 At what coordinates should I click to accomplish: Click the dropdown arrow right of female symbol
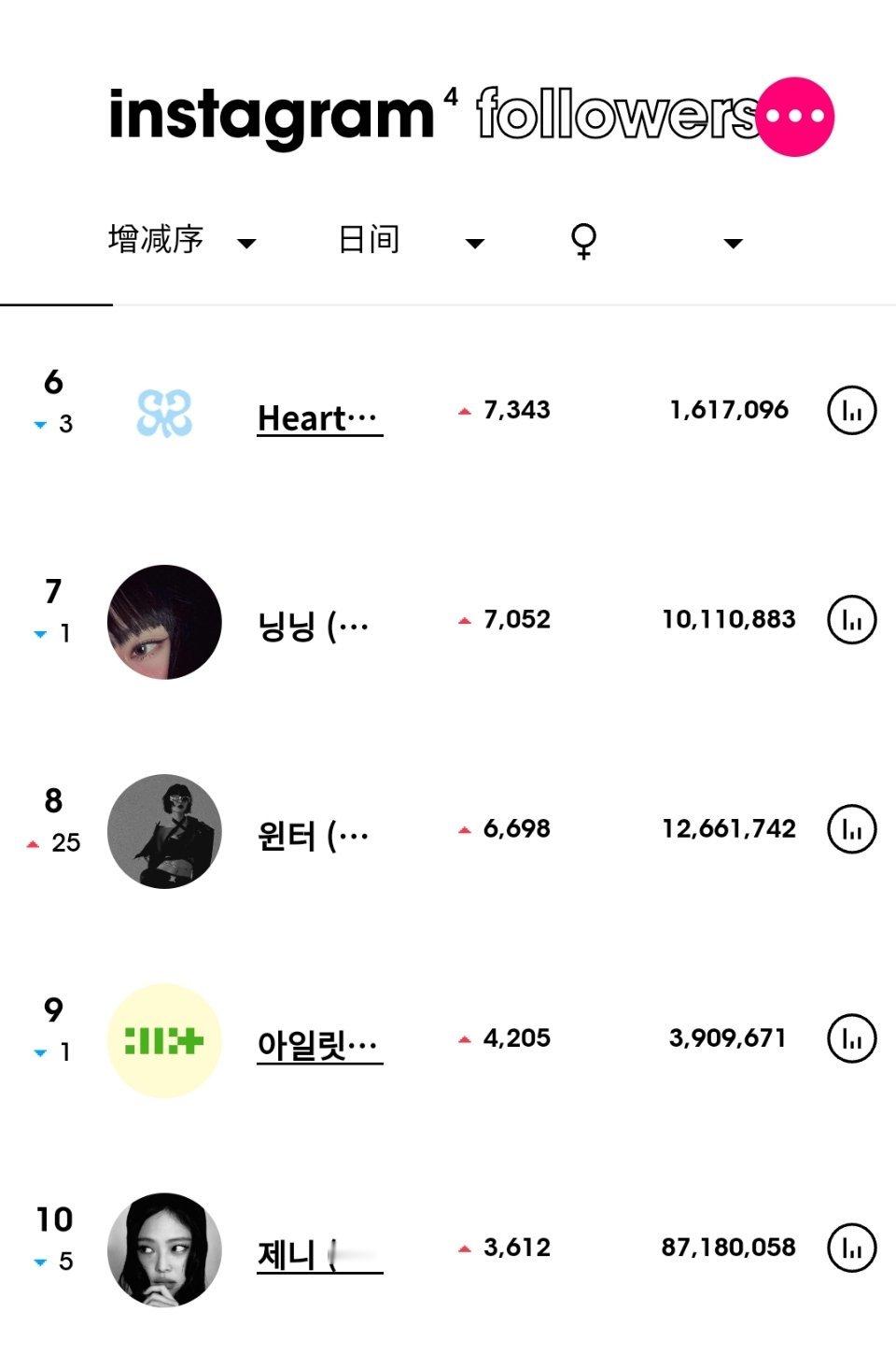click(733, 244)
